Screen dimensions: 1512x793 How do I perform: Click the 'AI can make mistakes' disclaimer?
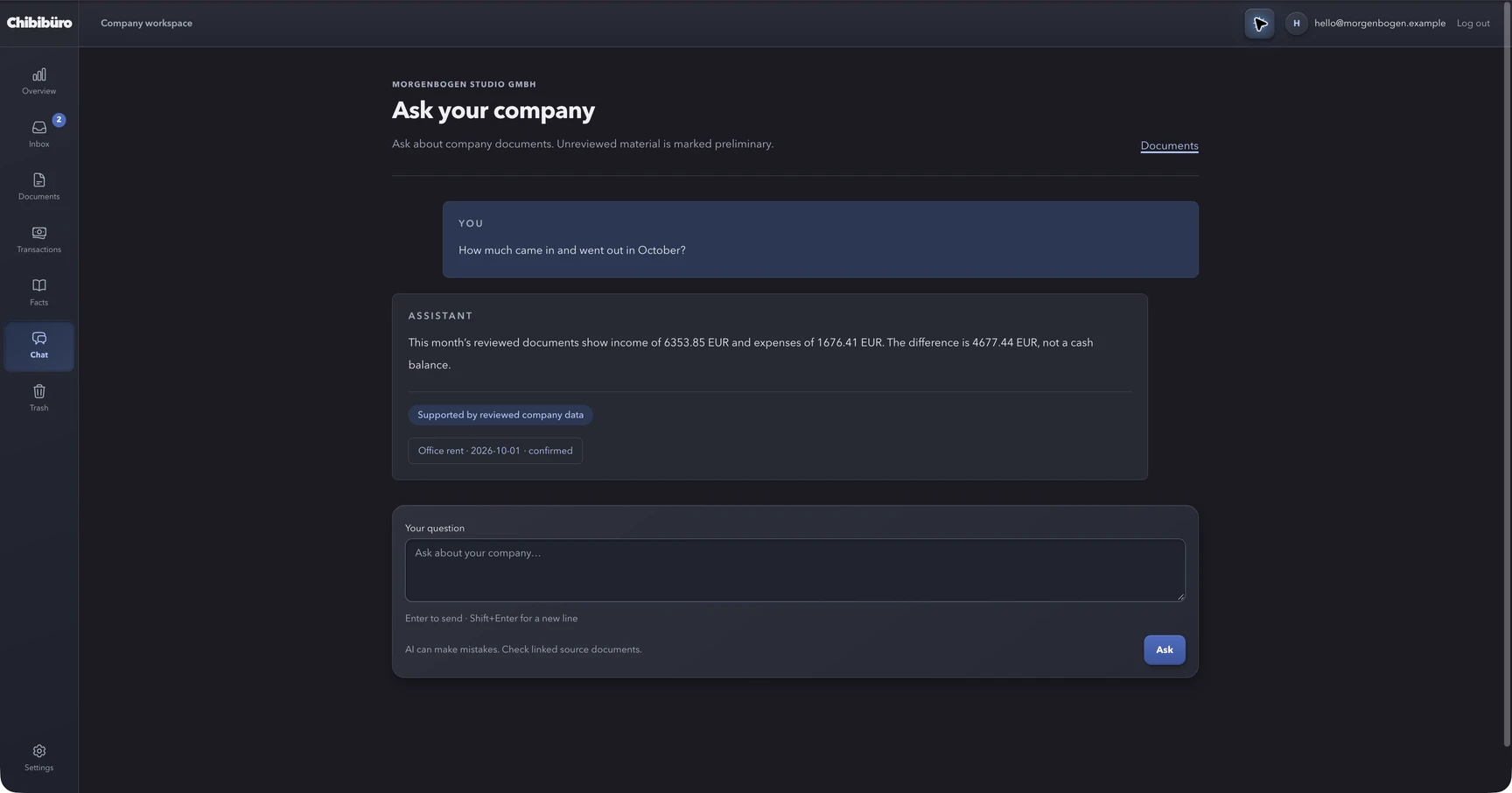pos(523,649)
